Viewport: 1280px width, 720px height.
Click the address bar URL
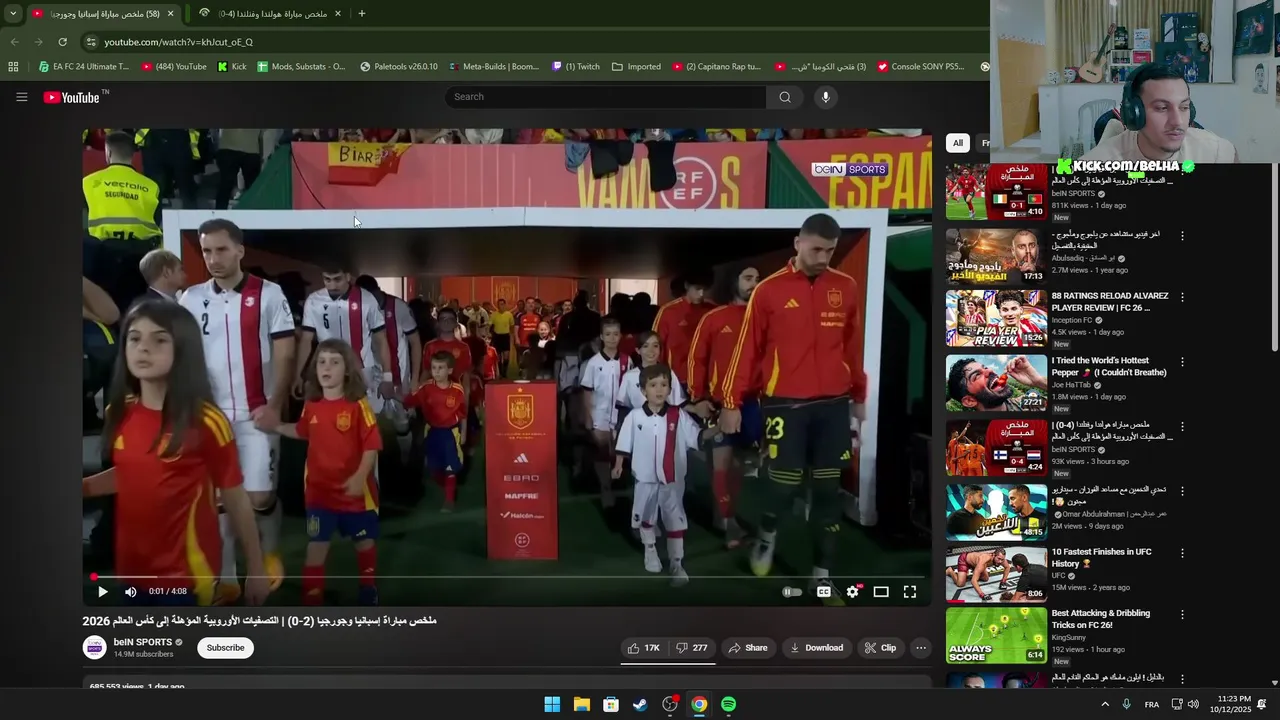tap(179, 42)
